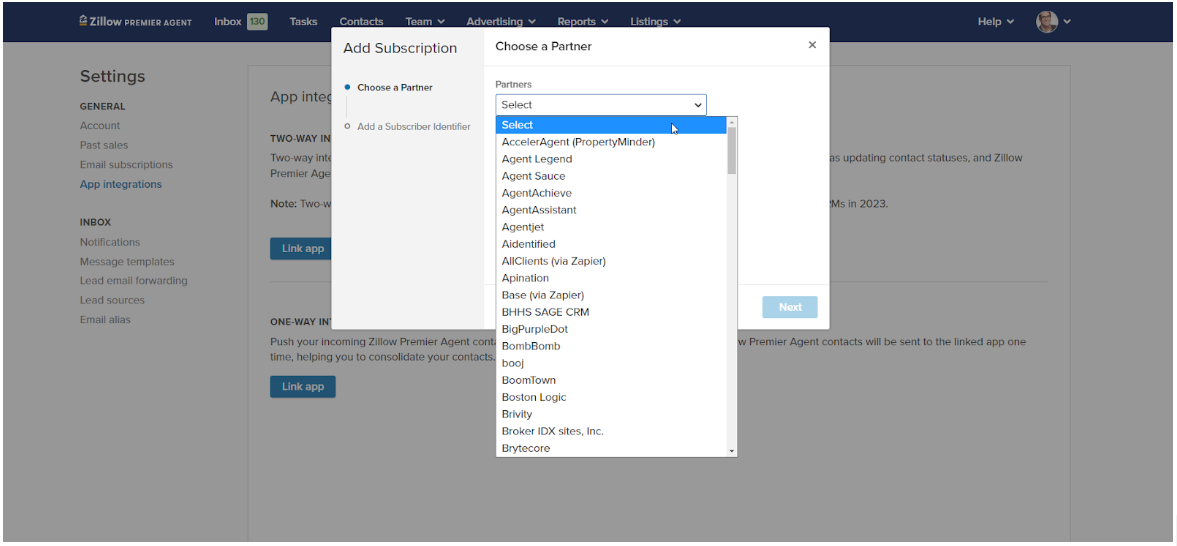Pick BoomTown from the partners dropdown

click(x=529, y=380)
